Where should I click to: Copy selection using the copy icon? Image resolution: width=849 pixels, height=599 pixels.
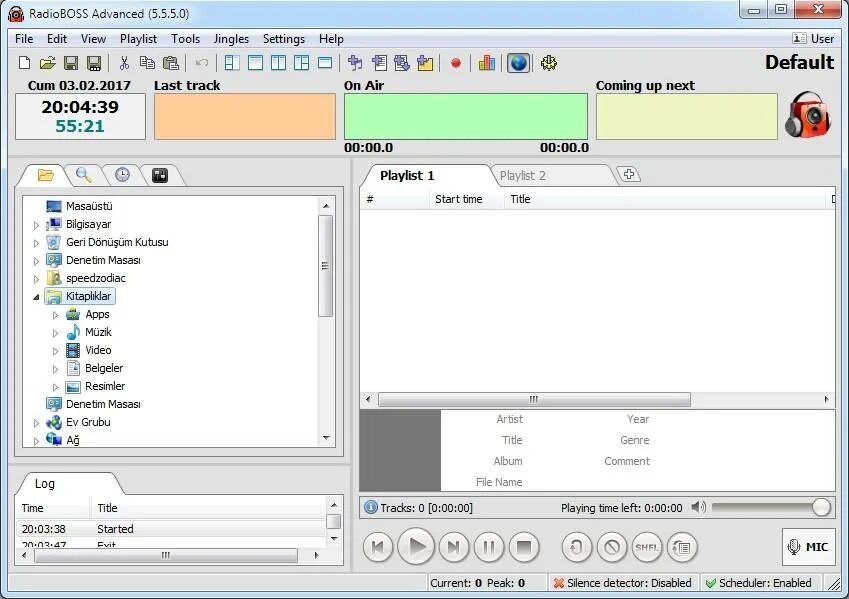(147, 63)
